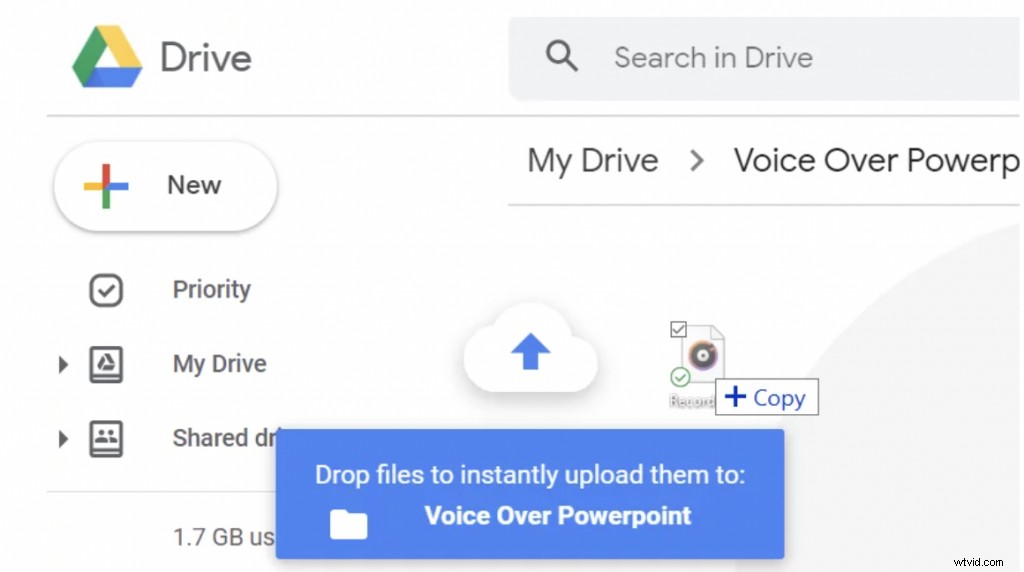Click the New button
1024x572 pixels.
(x=166, y=186)
